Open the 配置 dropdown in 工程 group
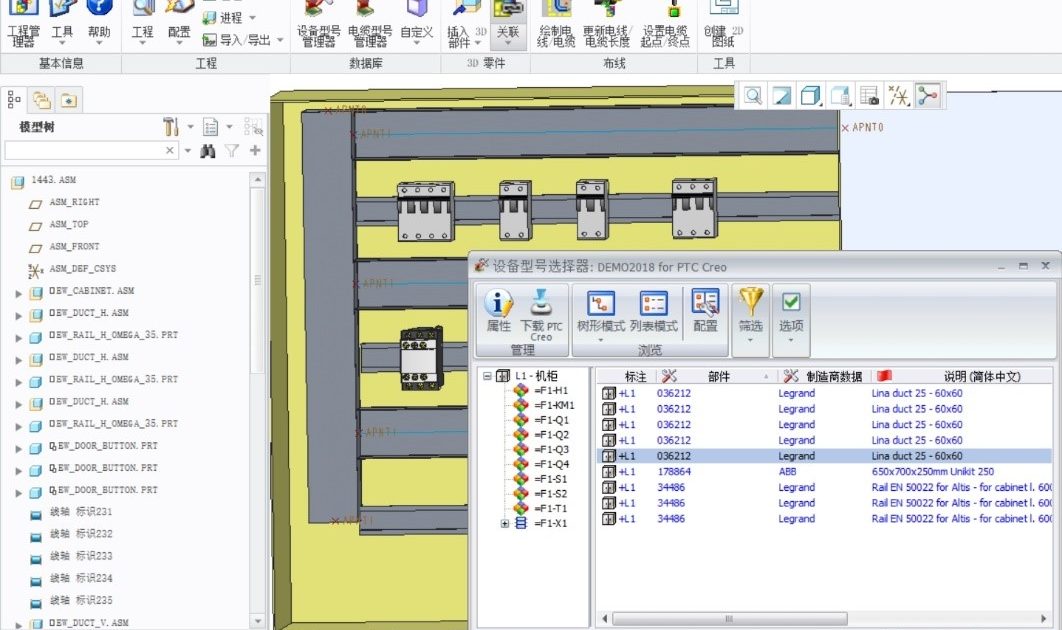Image resolution: width=1062 pixels, height=630 pixels. pyautogui.click(x=179, y=25)
